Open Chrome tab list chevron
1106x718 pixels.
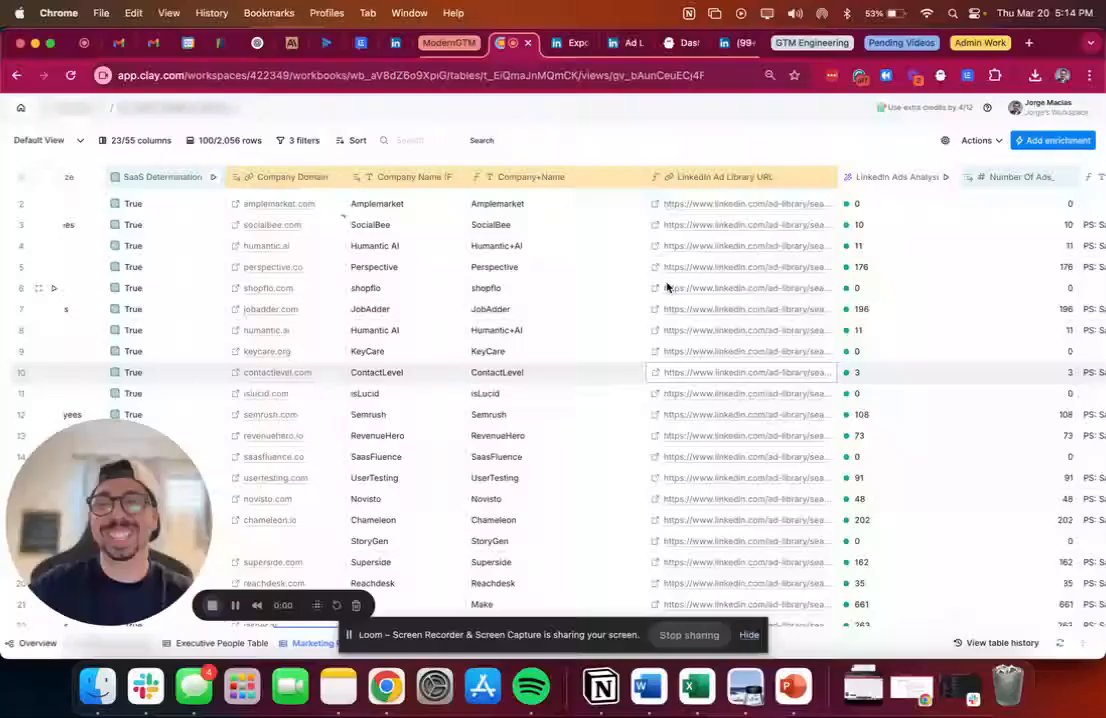click(x=1090, y=43)
